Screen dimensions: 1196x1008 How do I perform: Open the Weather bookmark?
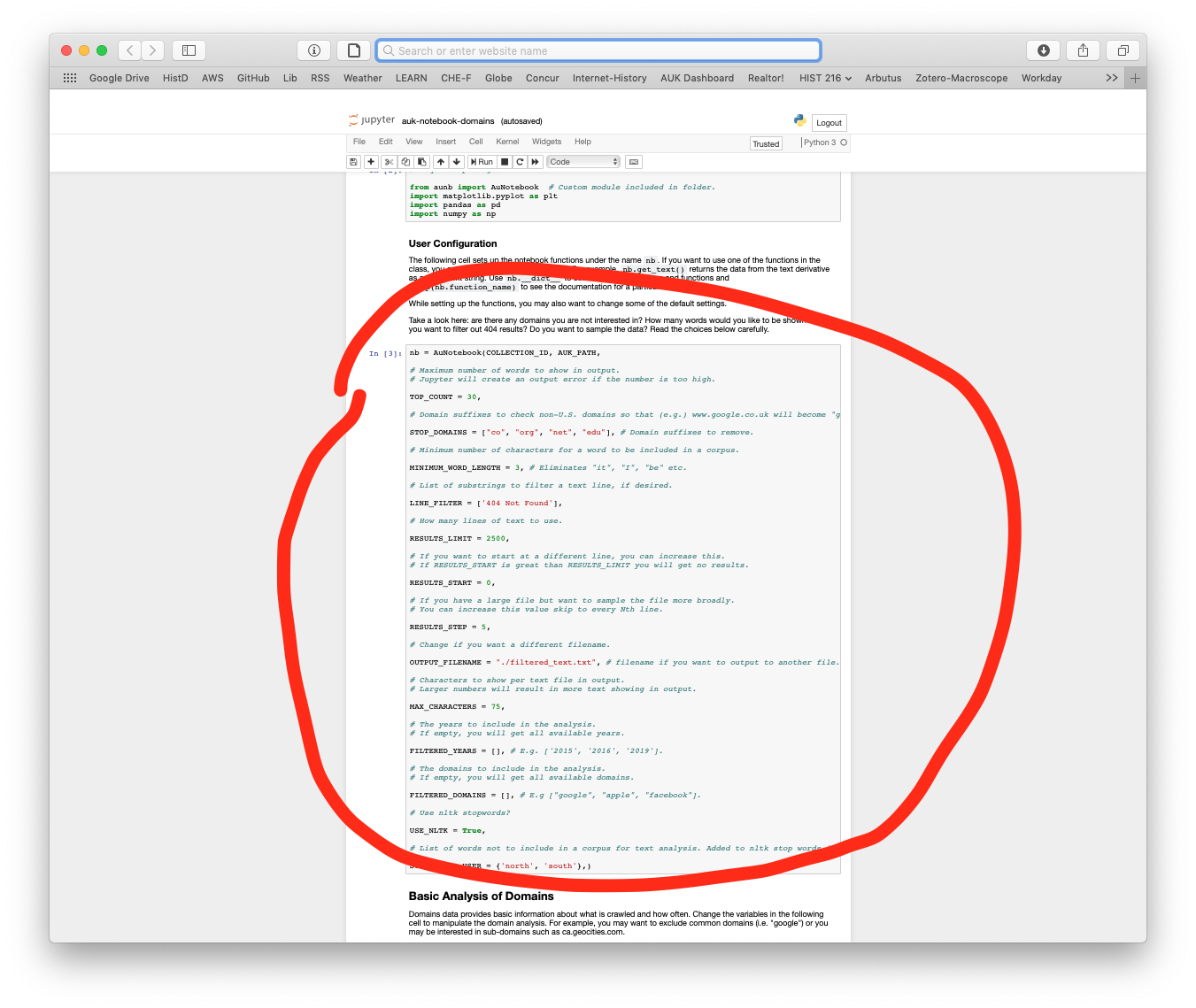tap(363, 78)
